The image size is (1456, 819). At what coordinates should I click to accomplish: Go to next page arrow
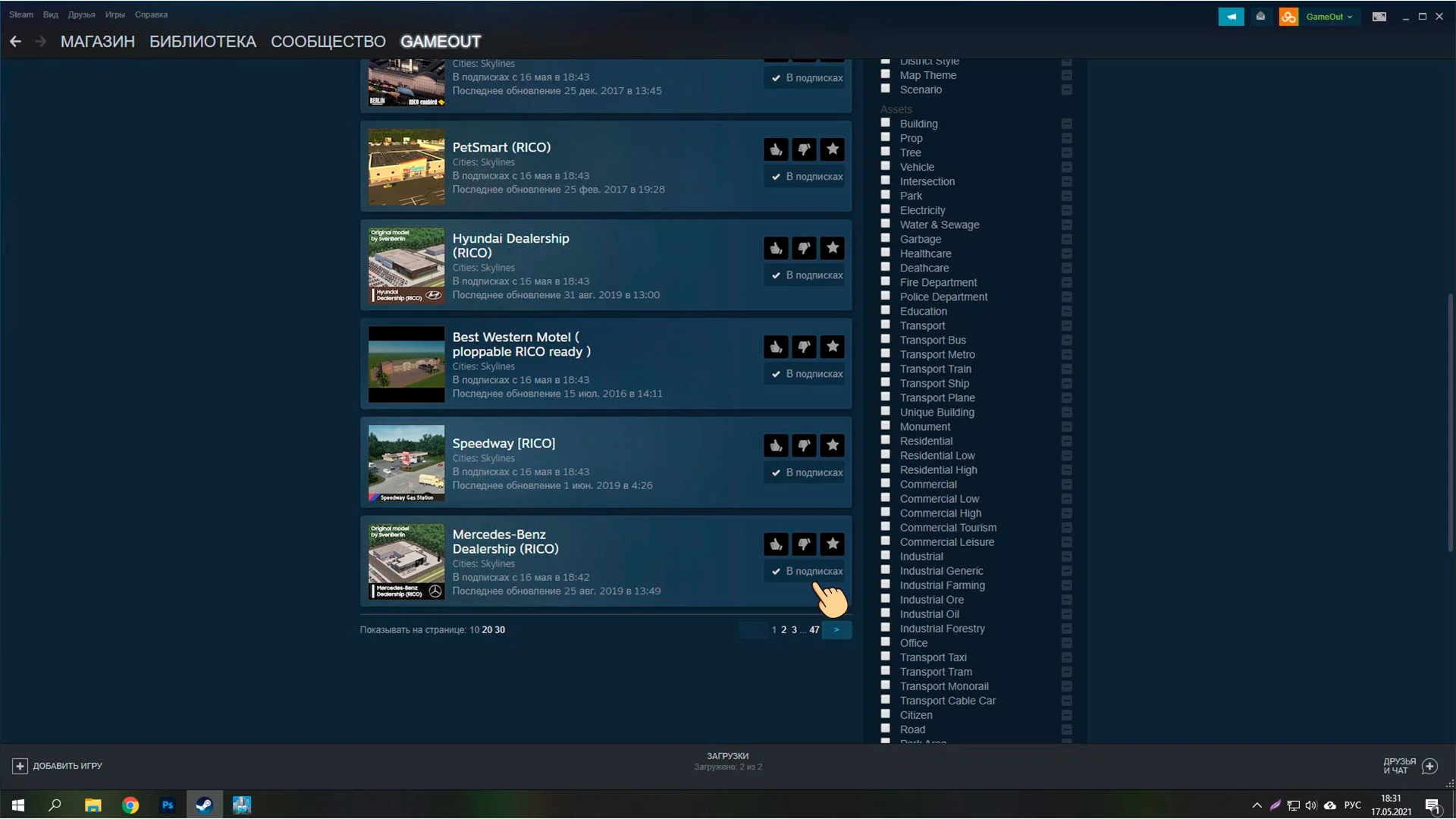tap(836, 630)
